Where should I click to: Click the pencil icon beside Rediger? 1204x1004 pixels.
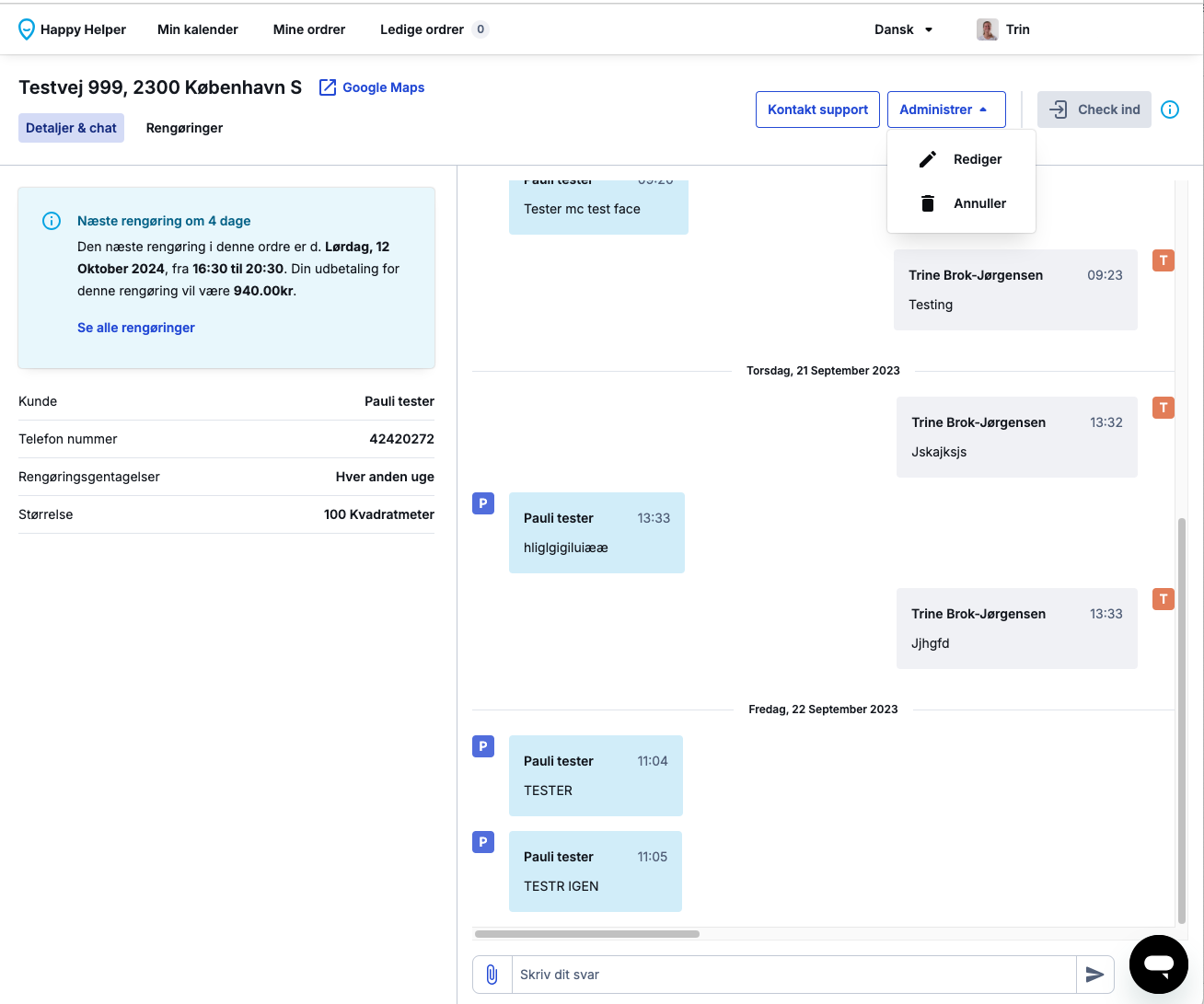928,159
